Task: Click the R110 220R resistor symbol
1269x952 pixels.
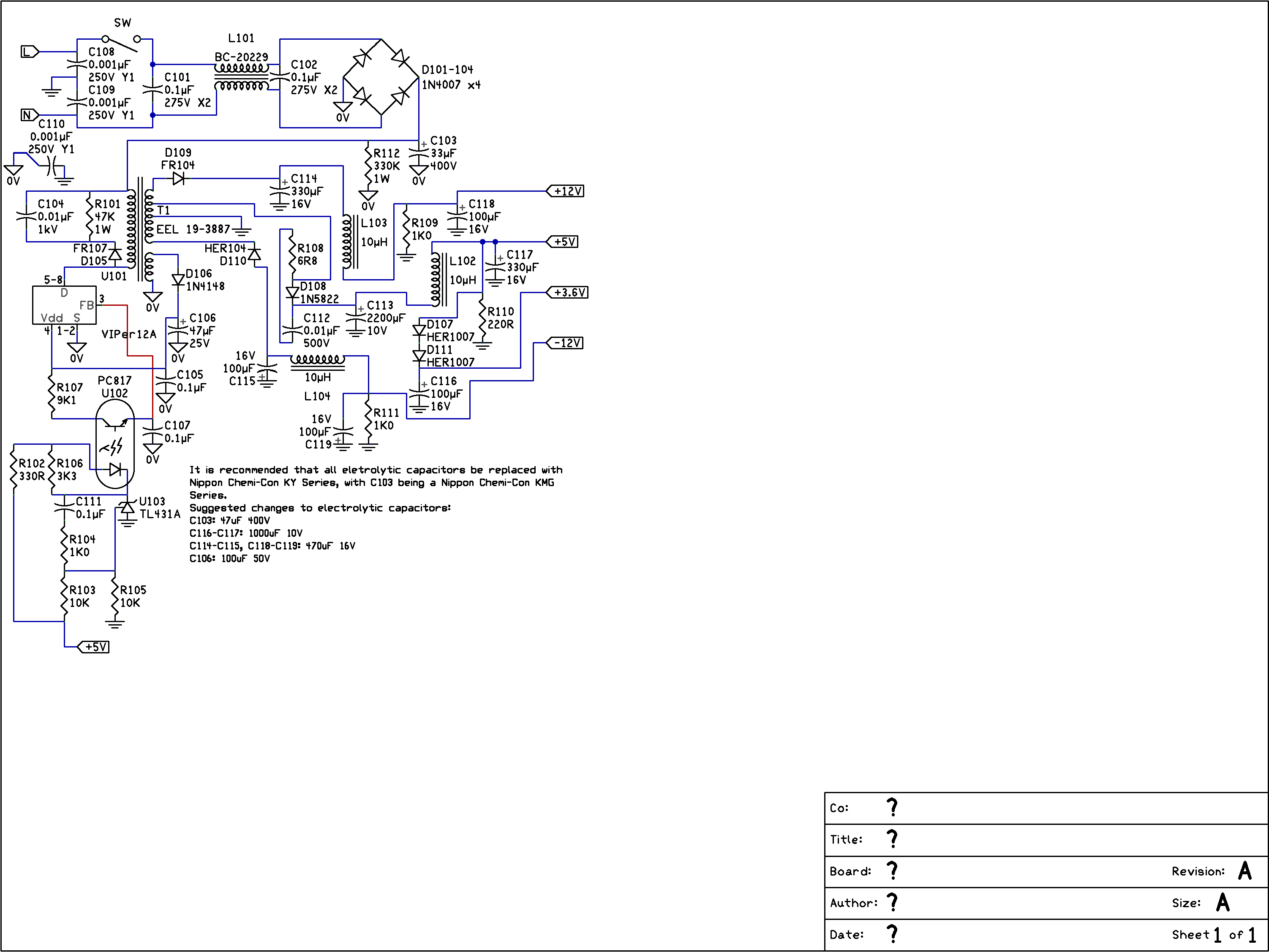Action: [x=482, y=318]
